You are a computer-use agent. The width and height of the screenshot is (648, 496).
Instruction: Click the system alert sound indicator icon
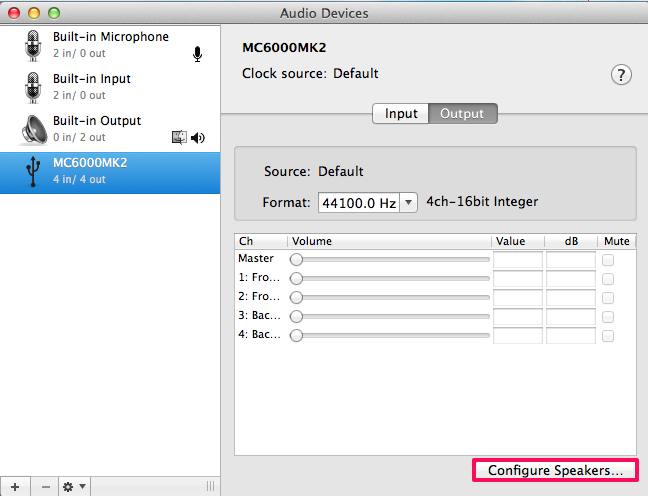pyautogui.click(x=180, y=138)
